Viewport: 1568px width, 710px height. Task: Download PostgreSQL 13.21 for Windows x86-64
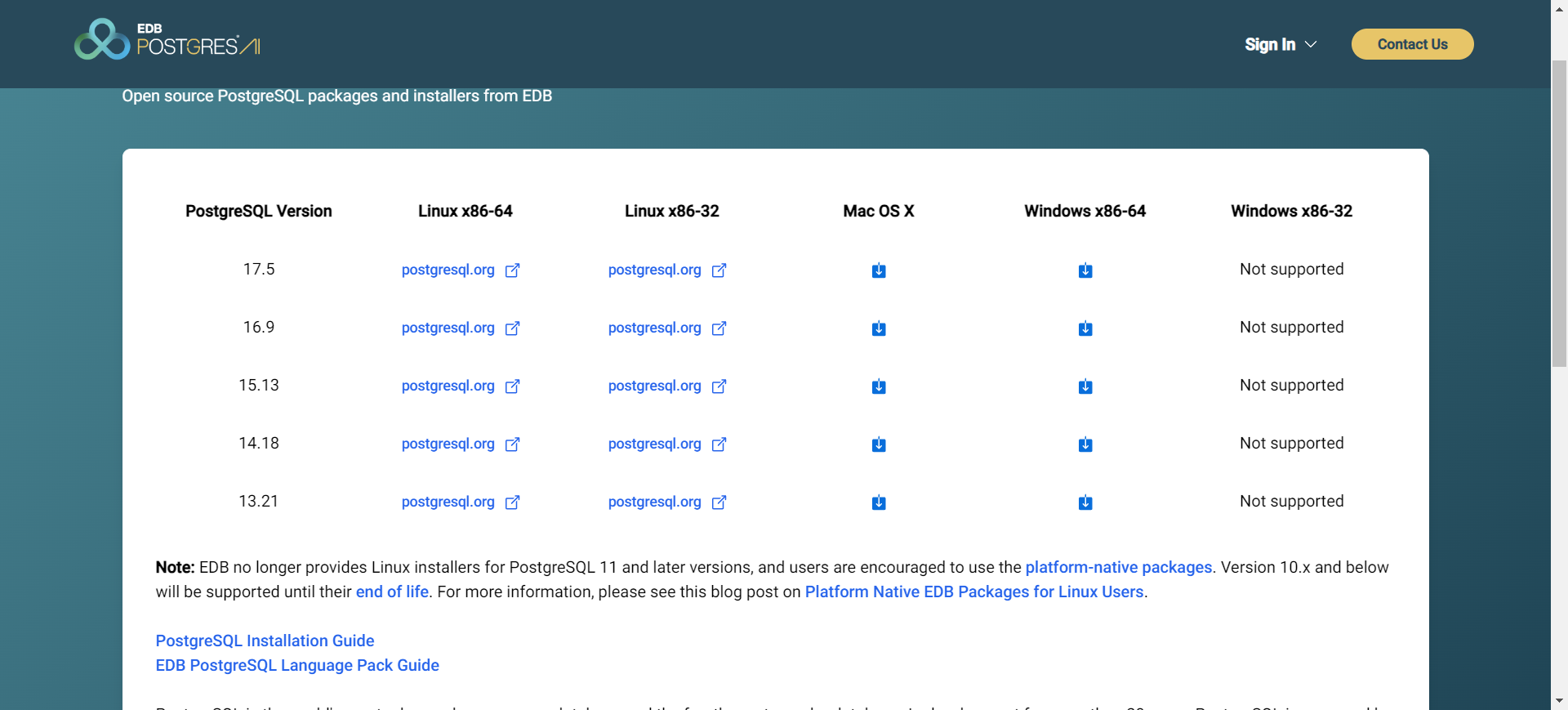click(1085, 502)
